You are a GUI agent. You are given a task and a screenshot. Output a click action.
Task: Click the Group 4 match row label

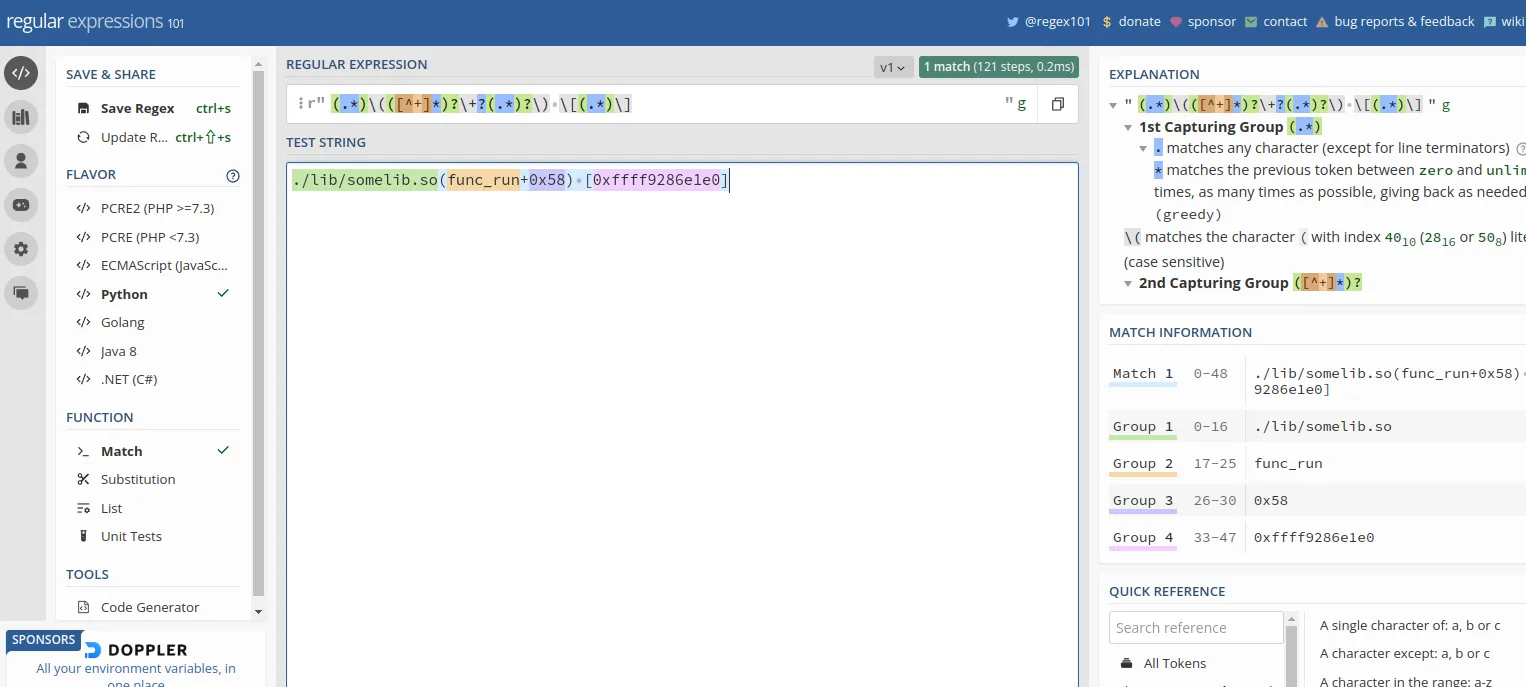[x=1143, y=538]
